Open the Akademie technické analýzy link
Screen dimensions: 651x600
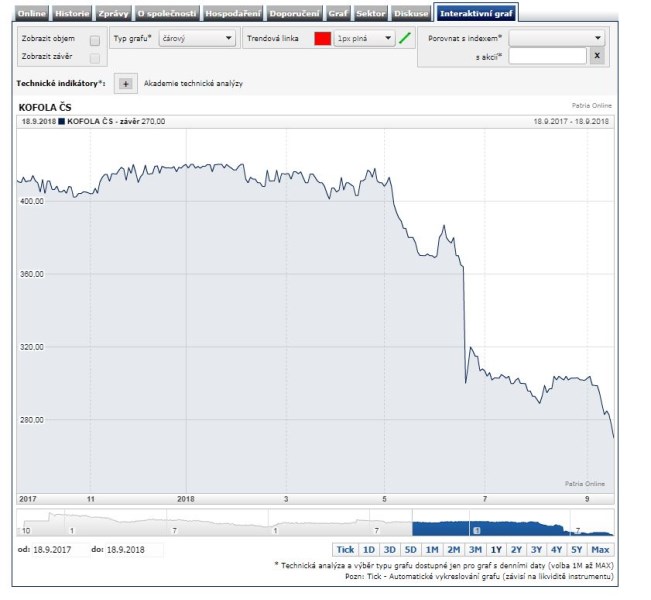point(193,84)
